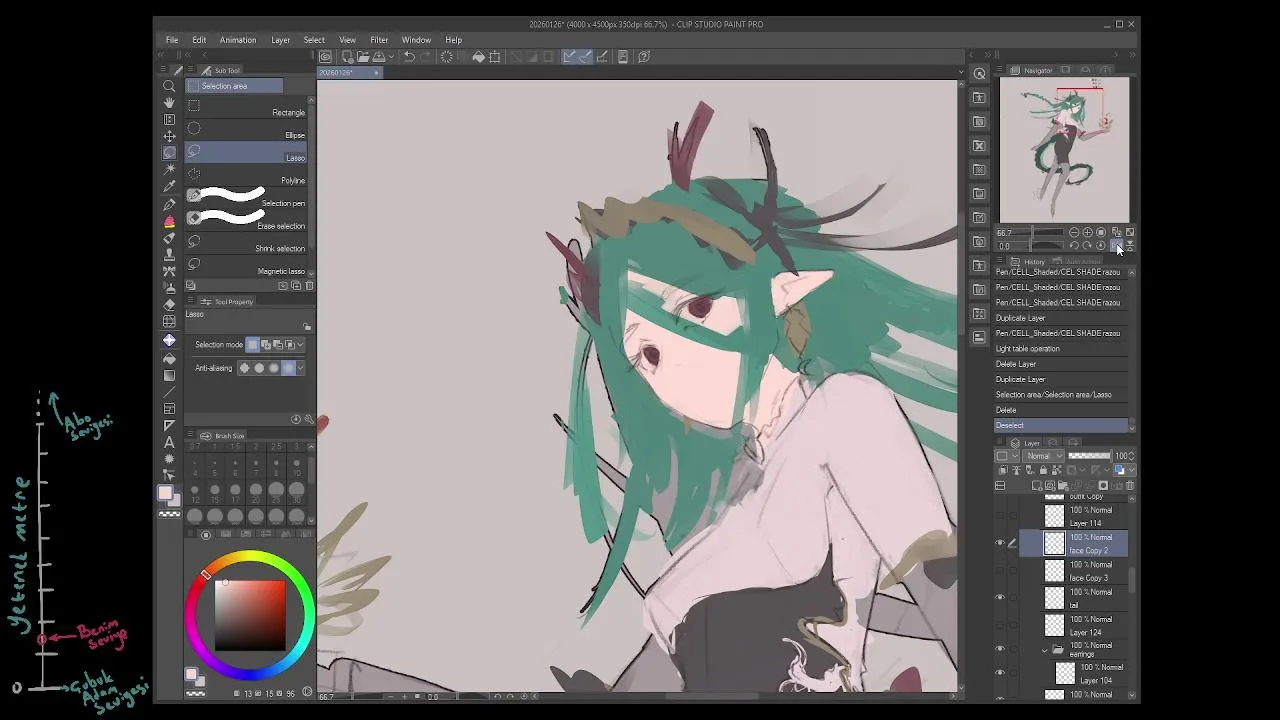
Task: Select the Operation tool
Action: point(169,119)
